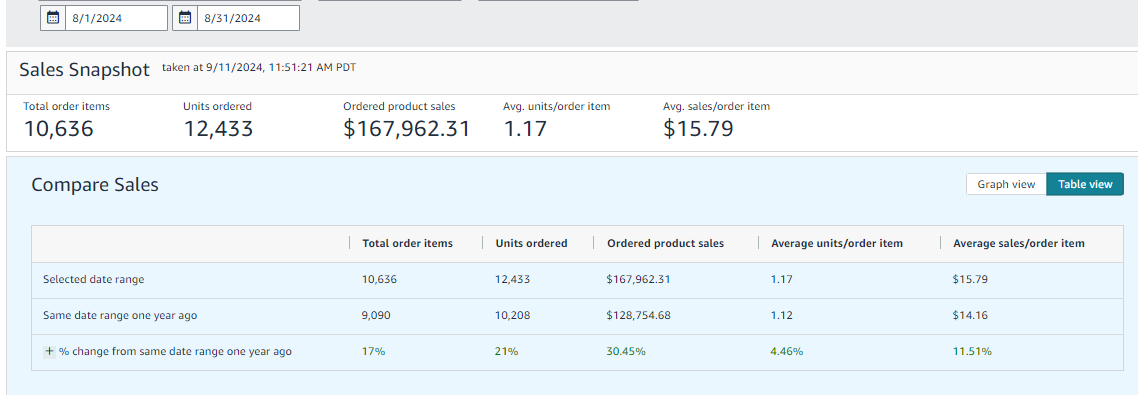Click the Compare Sales heading
1138x395 pixels.
tap(95, 185)
